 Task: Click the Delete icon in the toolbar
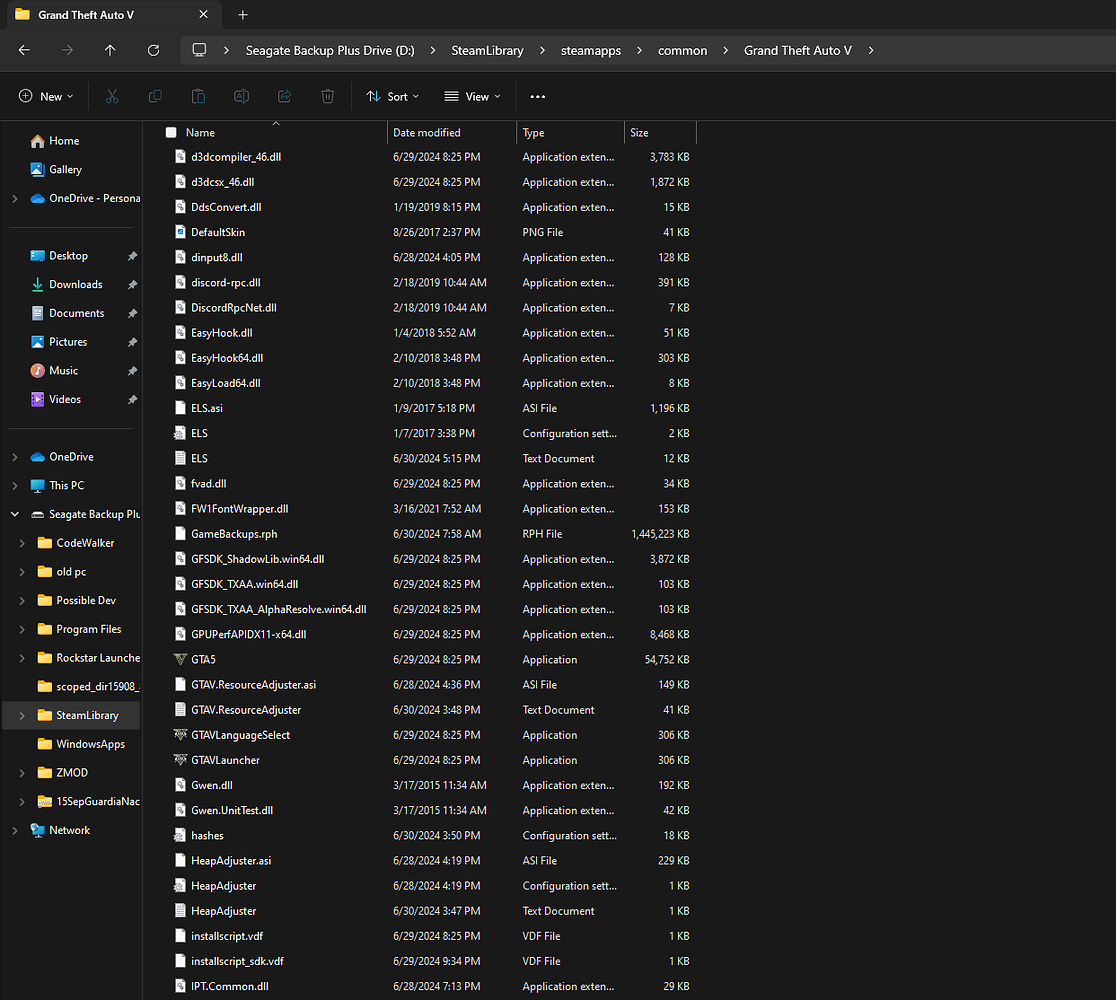click(x=327, y=96)
